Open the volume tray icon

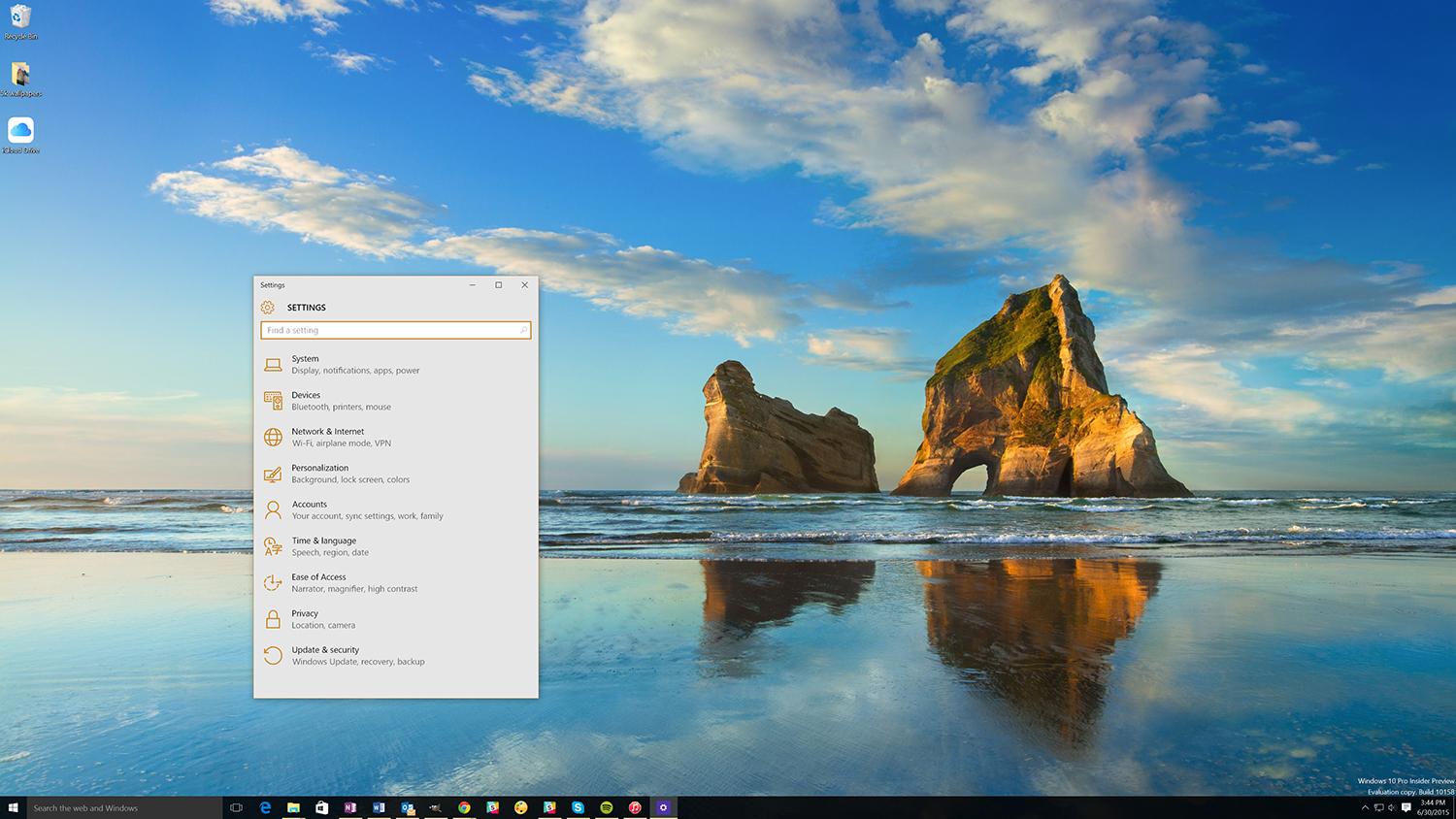(1392, 807)
